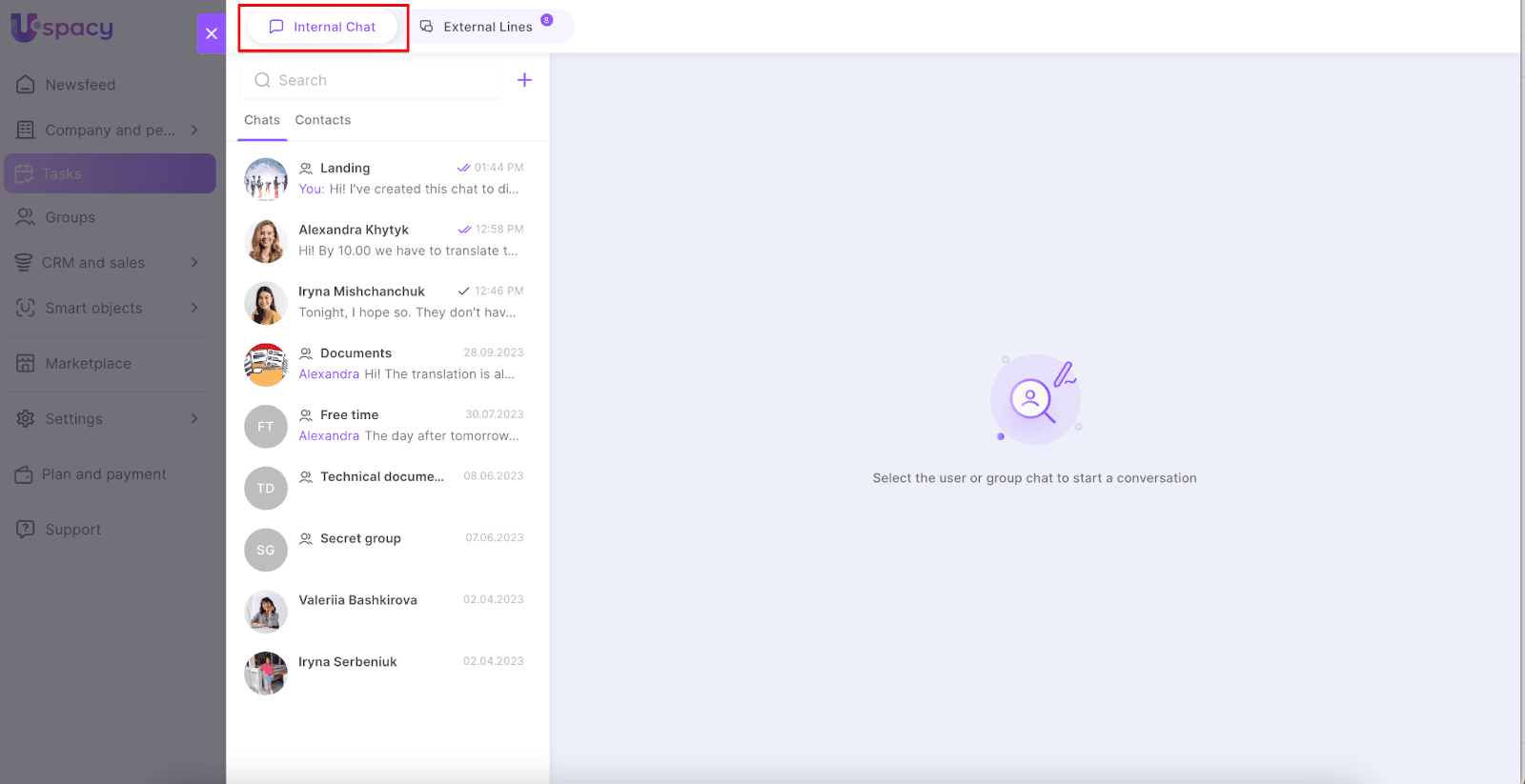Click the Tasks calendar icon in sidebar

click(24, 173)
